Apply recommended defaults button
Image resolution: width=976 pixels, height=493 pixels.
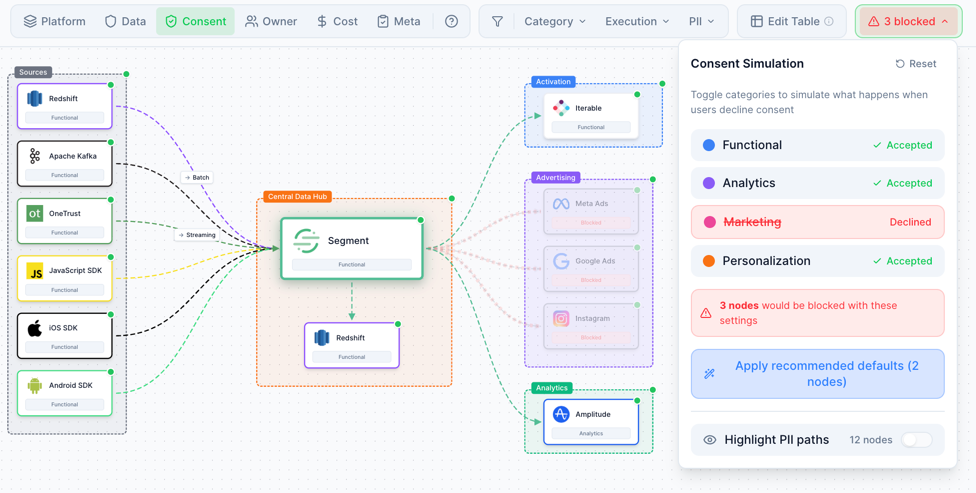point(817,374)
